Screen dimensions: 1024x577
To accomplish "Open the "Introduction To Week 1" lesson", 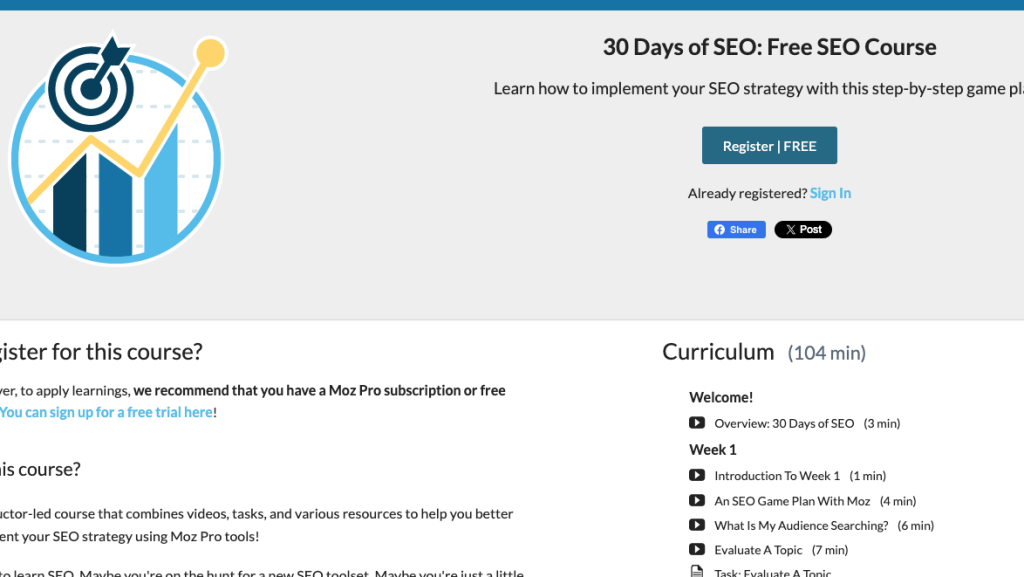I will point(778,475).
